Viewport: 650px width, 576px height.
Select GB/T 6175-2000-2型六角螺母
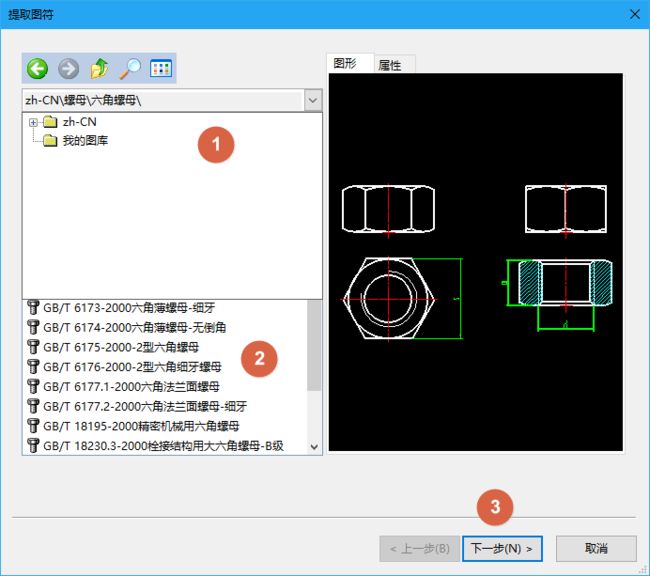point(121,347)
